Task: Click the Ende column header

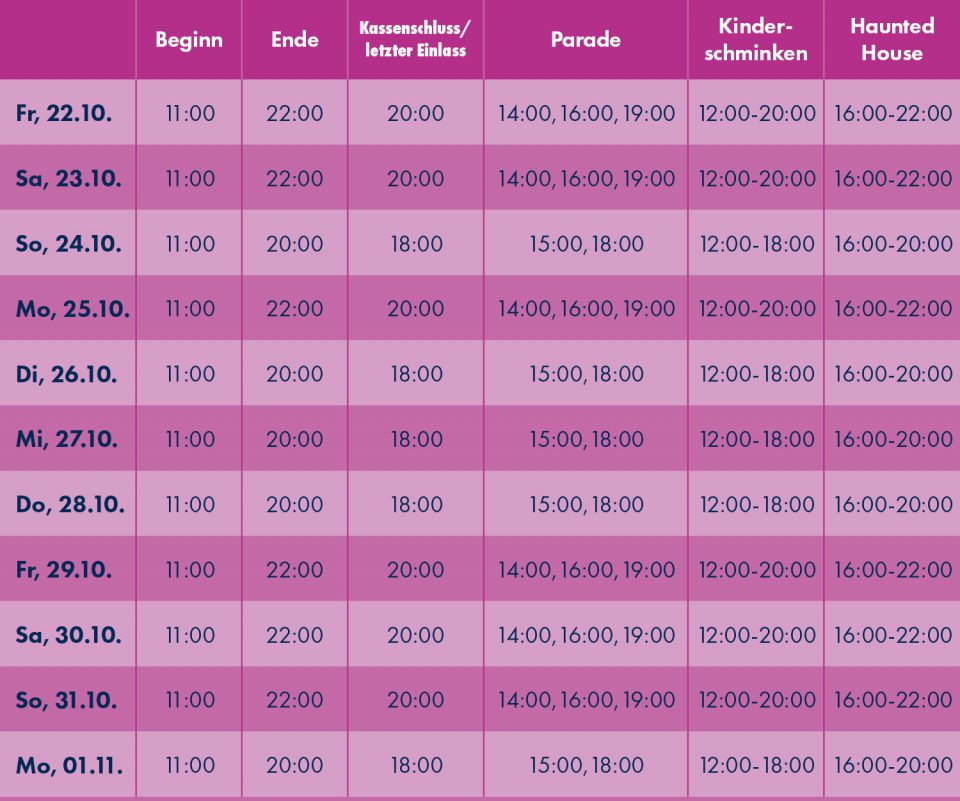Action: (x=295, y=40)
